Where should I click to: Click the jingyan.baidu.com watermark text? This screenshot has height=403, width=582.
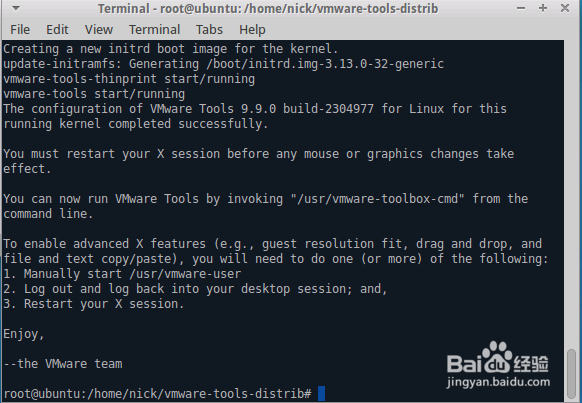point(498,382)
